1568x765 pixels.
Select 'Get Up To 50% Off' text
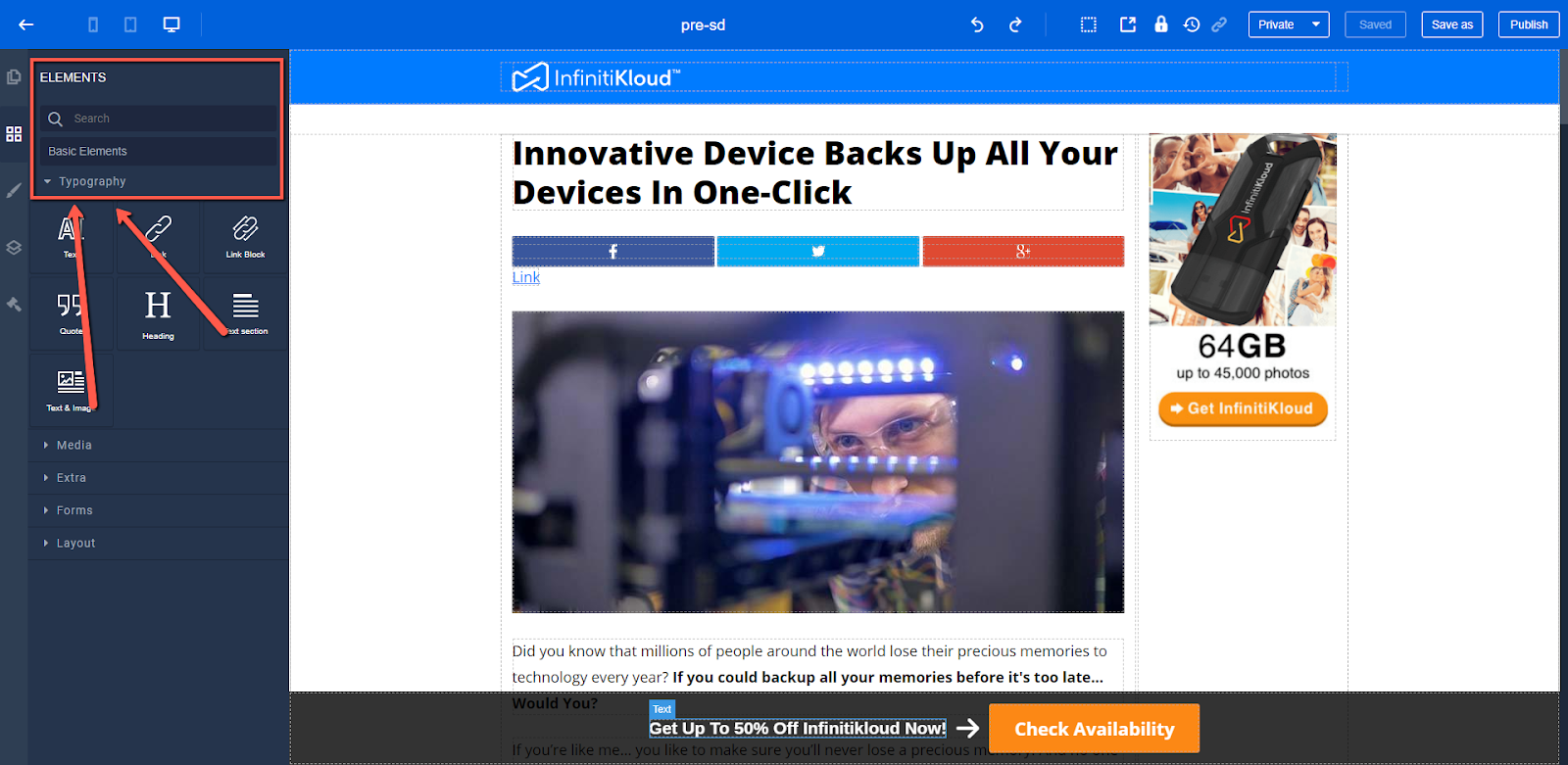pos(798,728)
